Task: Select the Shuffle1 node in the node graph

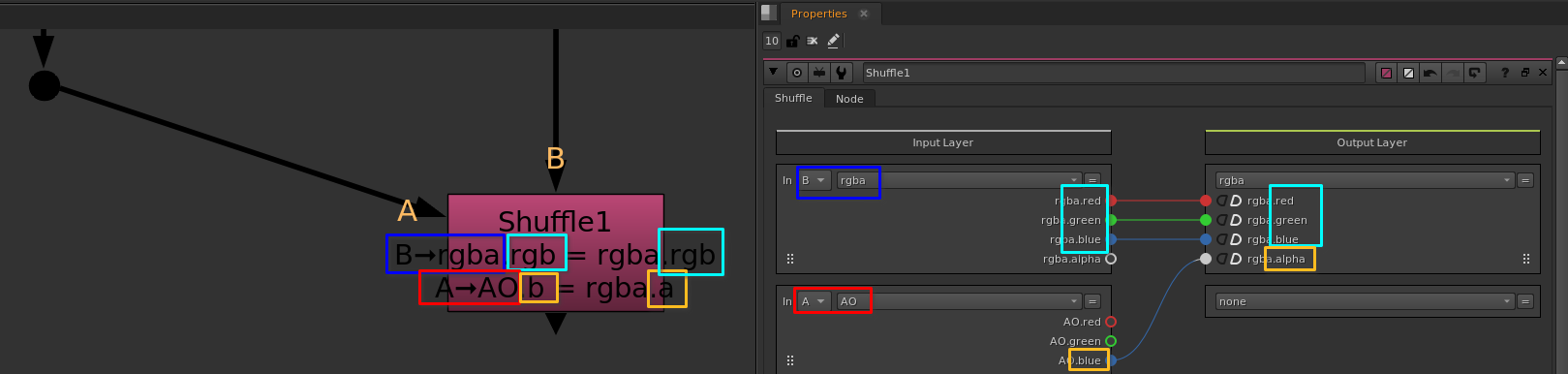Action: [556, 253]
